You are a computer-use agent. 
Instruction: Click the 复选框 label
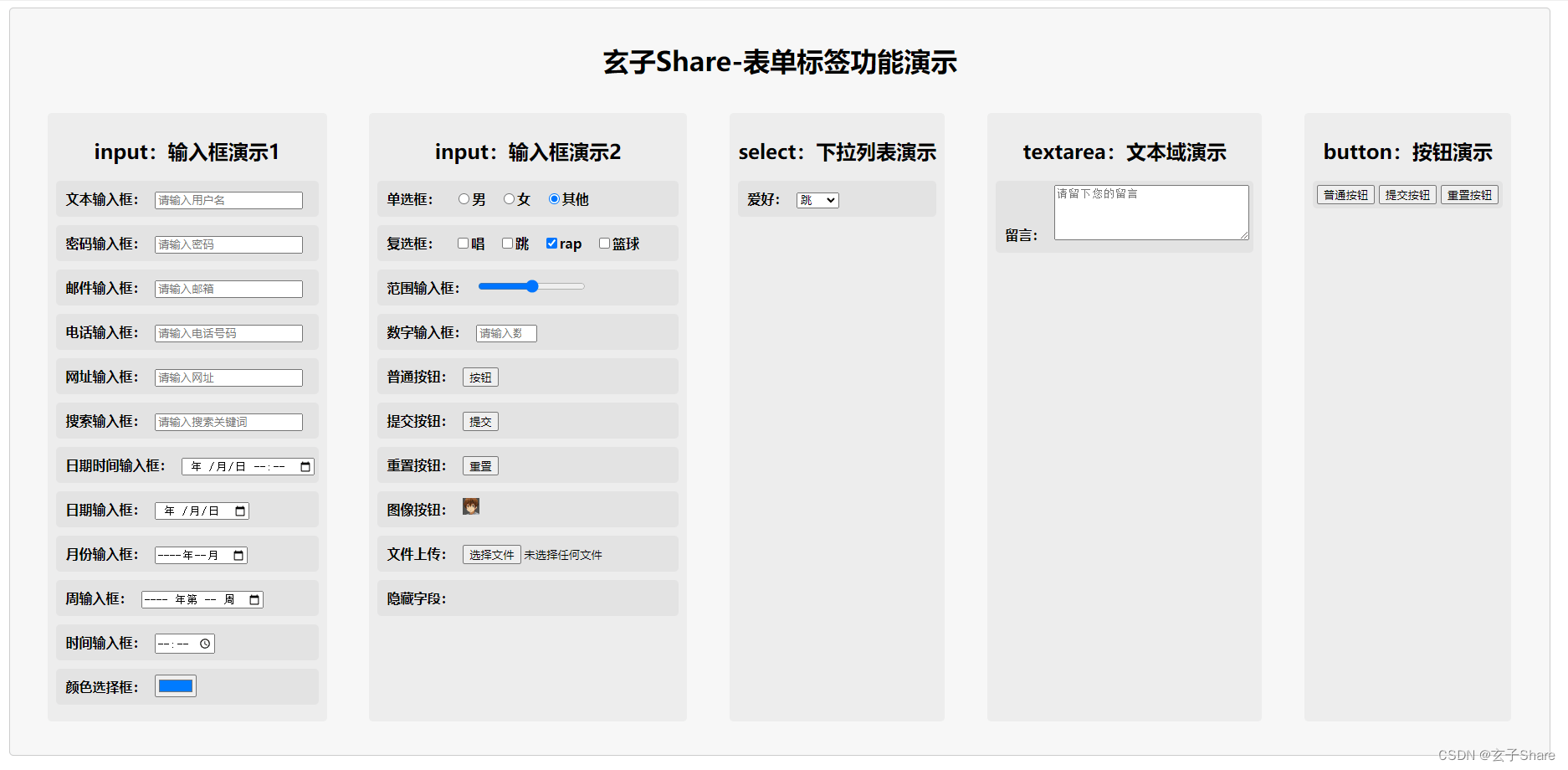click(x=410, y=244)
